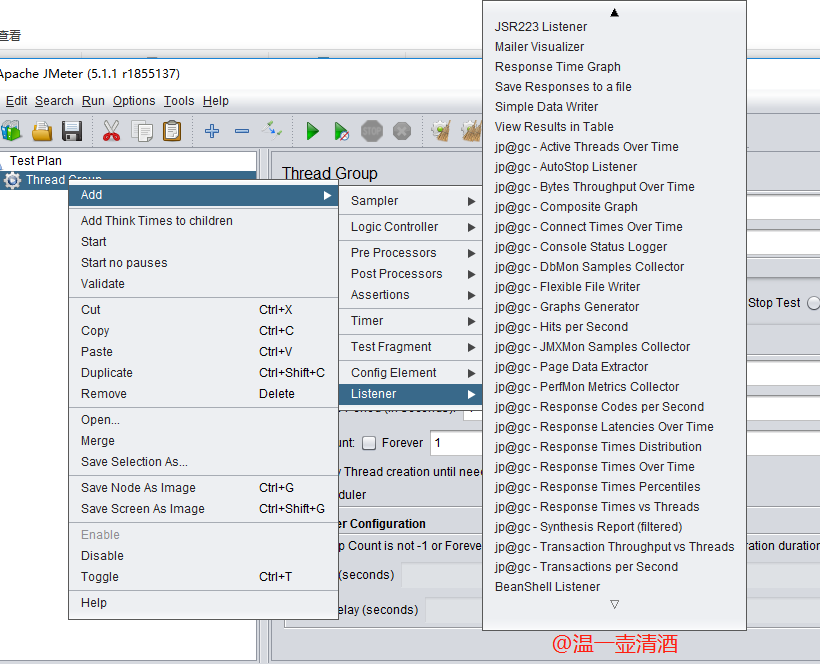Select Start no pauses menu entry
The height and width of the screenshot is (664, 820).
pos(203,263)
